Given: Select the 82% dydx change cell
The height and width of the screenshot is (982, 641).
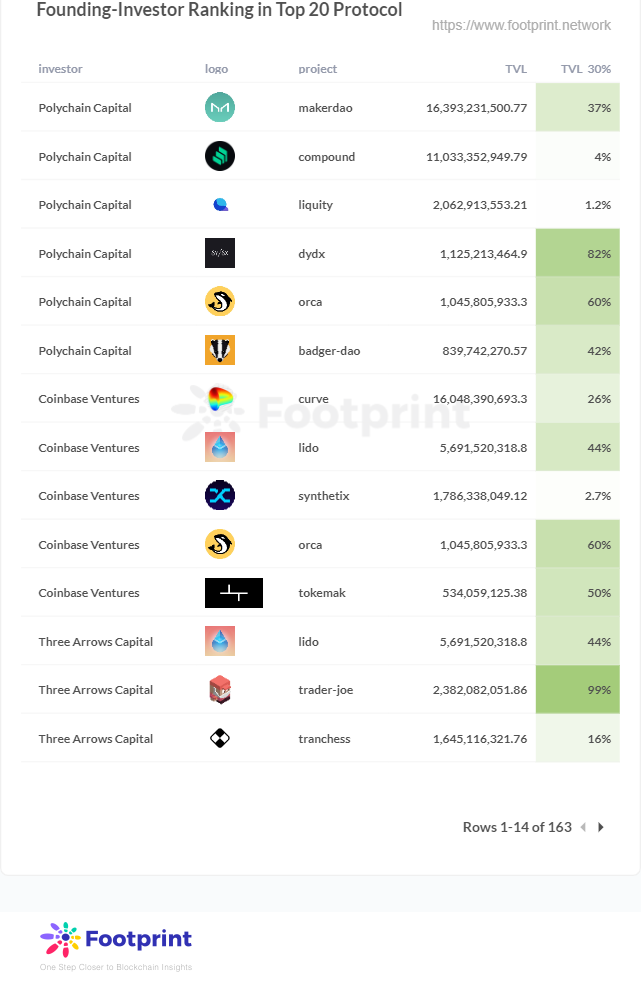Looking at the screenshot, I should (578, 253).
